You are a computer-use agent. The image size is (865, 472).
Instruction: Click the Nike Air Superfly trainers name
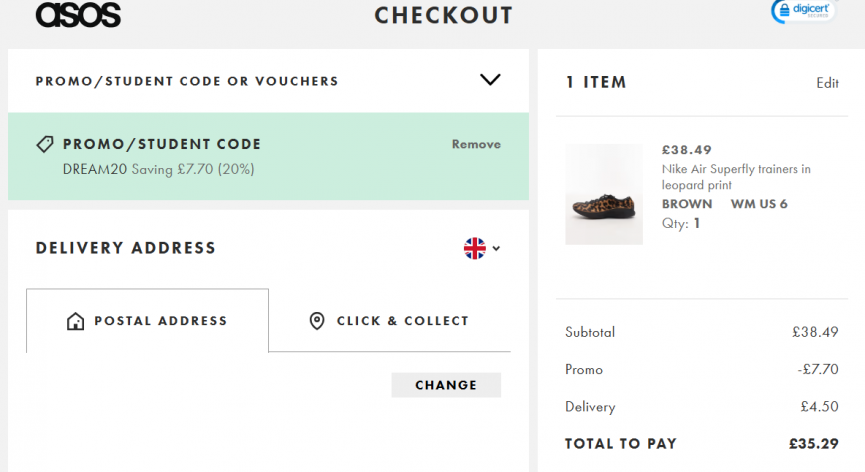pyautogui.click(x=736, y=177)
